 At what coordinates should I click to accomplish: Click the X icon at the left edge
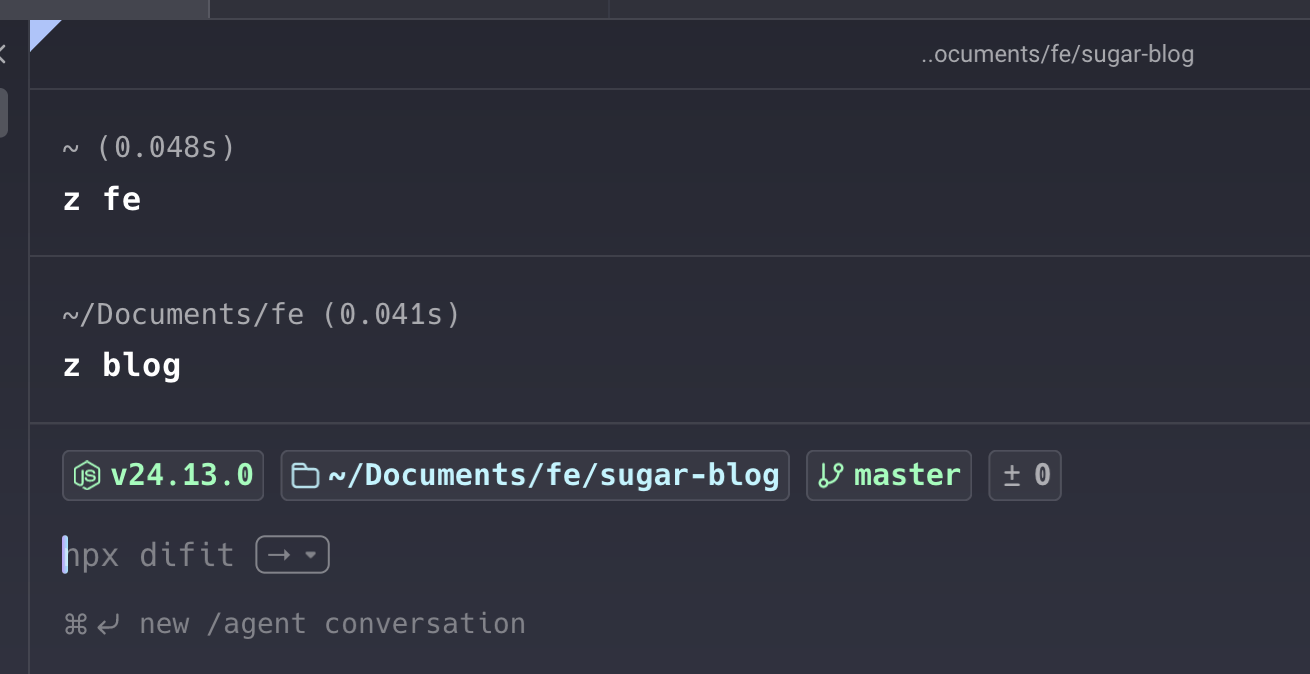[x=3, y=54]
